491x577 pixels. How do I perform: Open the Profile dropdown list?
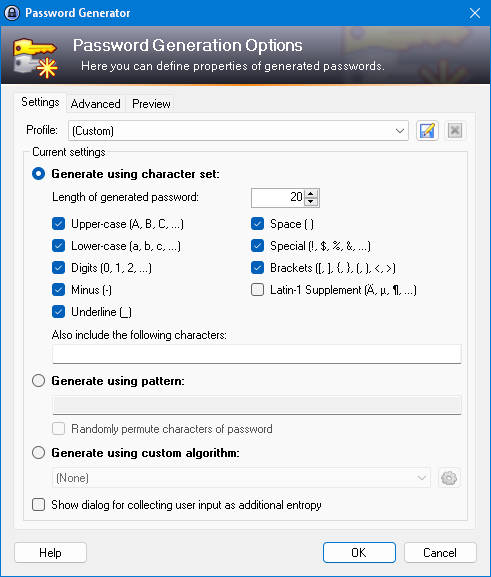[239, 131]
